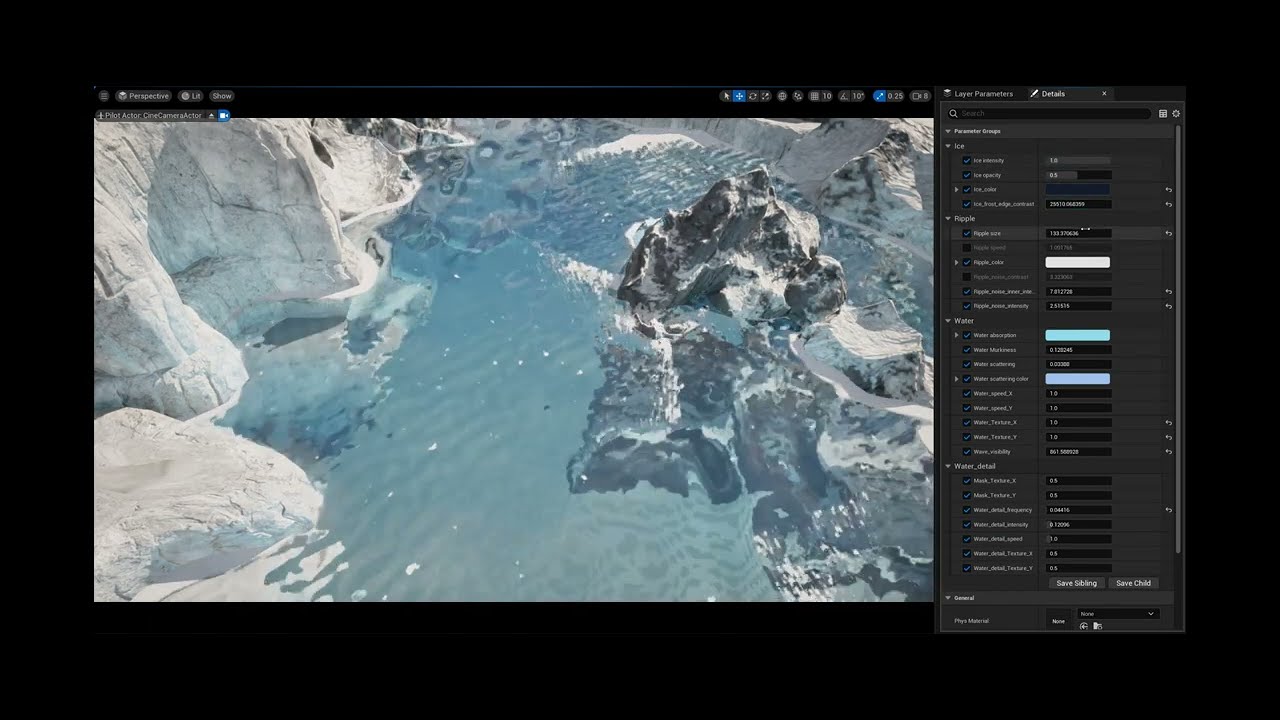Screen dimensions: 1280x720
Task: Toggle grid snapping icon next to 10
Action: click(815, 96)
